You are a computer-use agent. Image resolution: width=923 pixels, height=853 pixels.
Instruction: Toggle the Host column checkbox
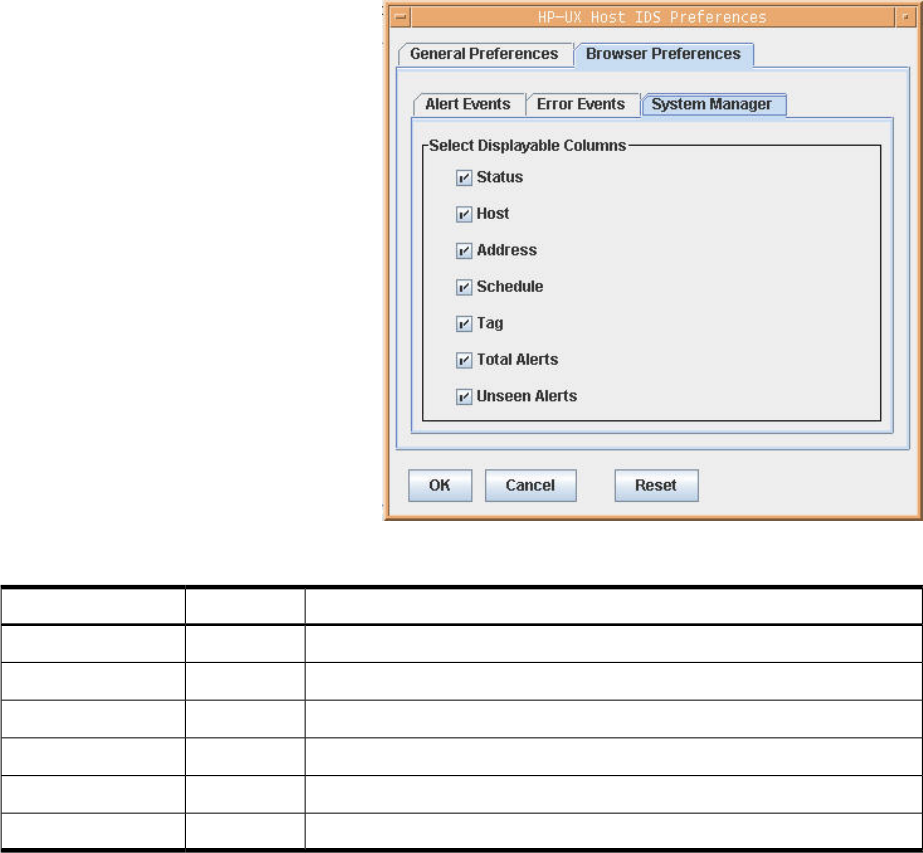[x=464, y=214]
